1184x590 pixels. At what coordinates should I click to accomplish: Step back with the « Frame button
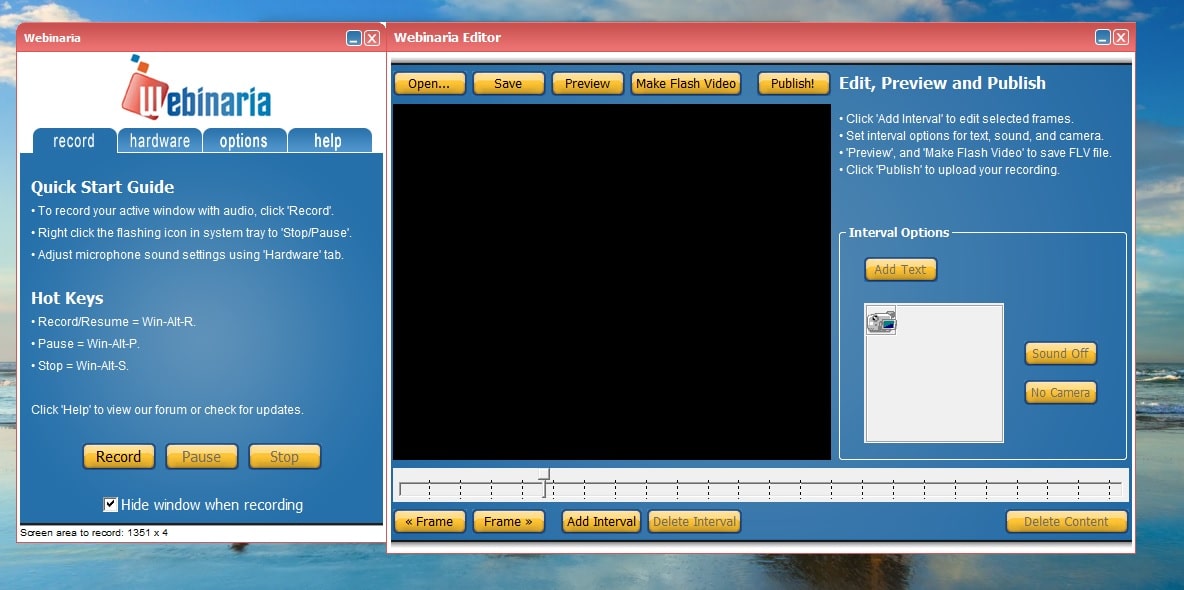pos(429,521)
